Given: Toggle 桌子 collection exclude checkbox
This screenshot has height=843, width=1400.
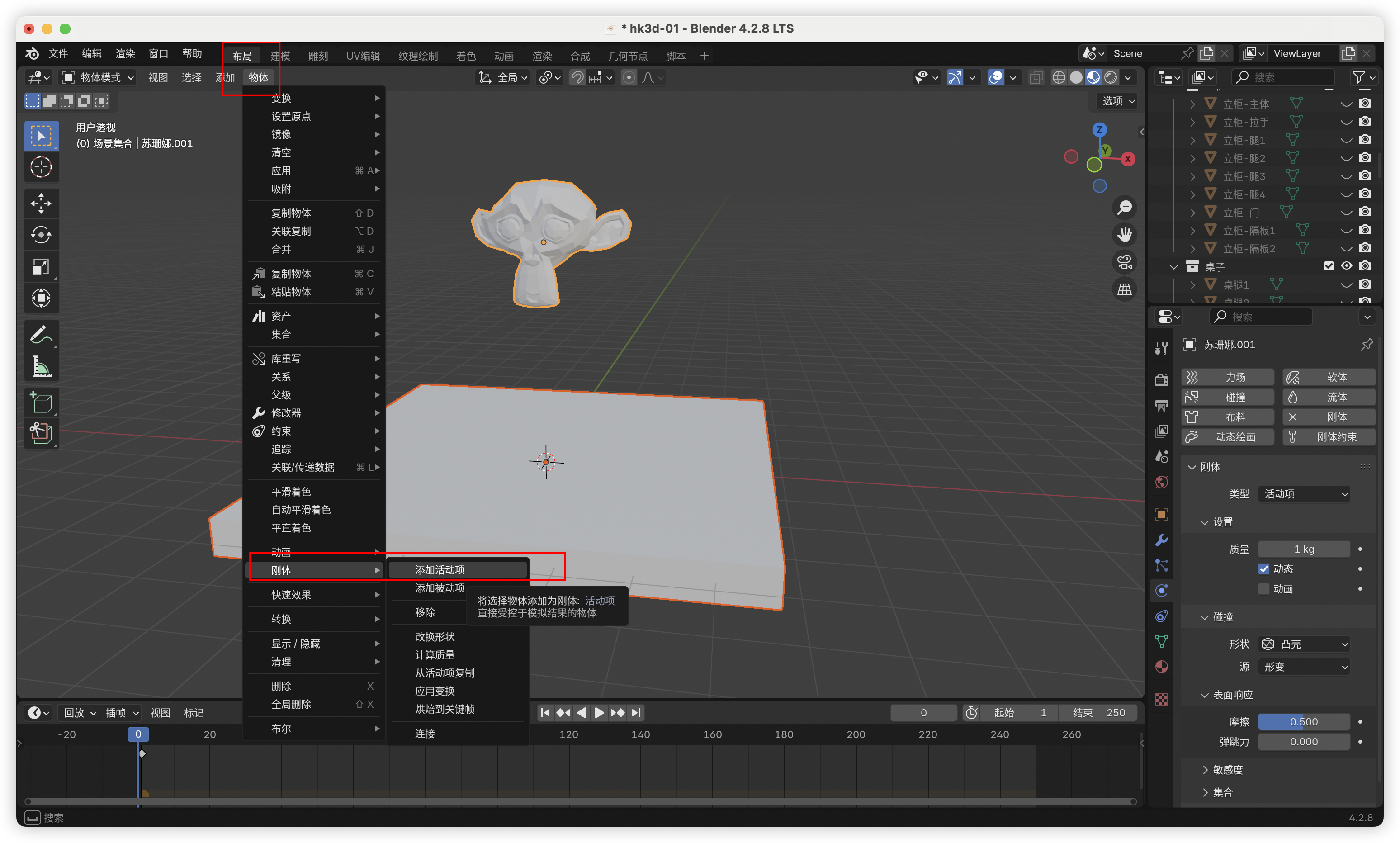Looking at the screenshot, I should coord(1329,266).
